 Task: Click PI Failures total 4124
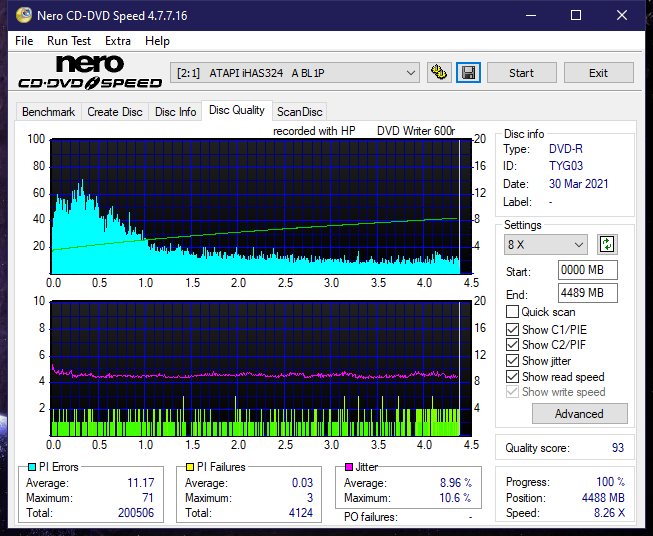point(301,513)
